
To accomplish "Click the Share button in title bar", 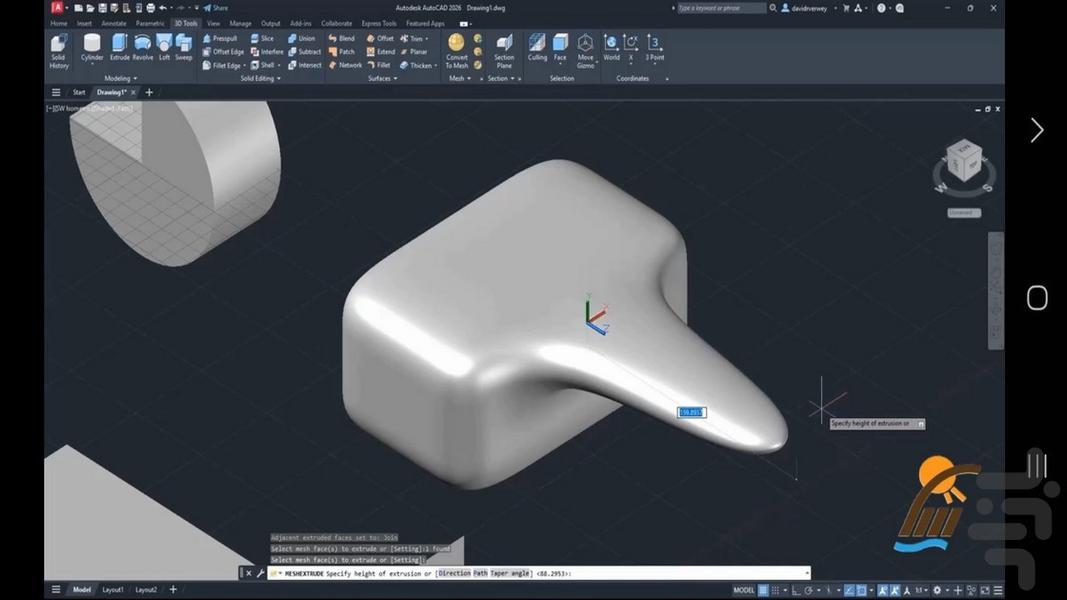I will pos(215,8).
